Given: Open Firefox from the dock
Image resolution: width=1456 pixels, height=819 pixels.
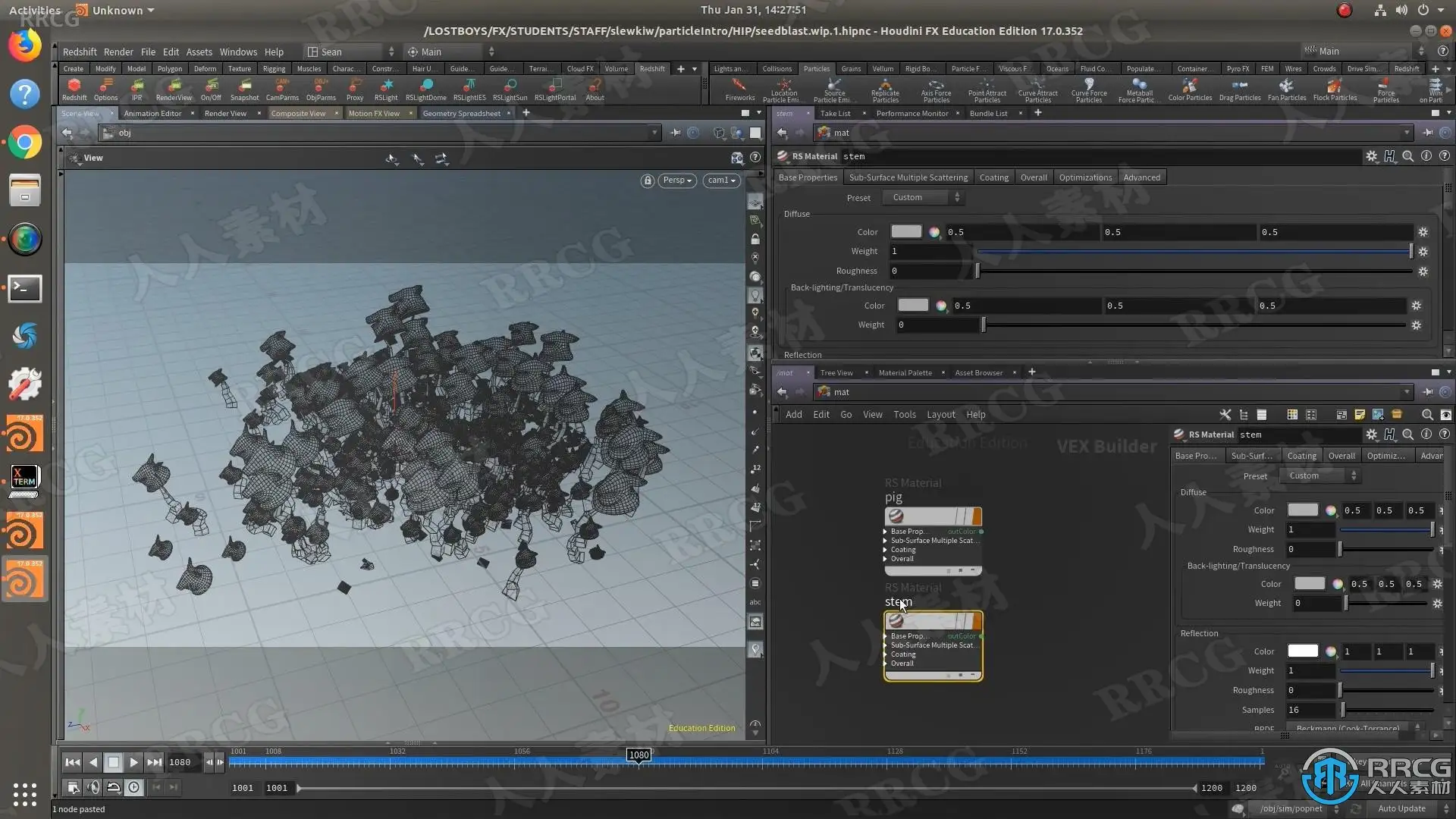Looking at the screenshot, I should (25, 45).
